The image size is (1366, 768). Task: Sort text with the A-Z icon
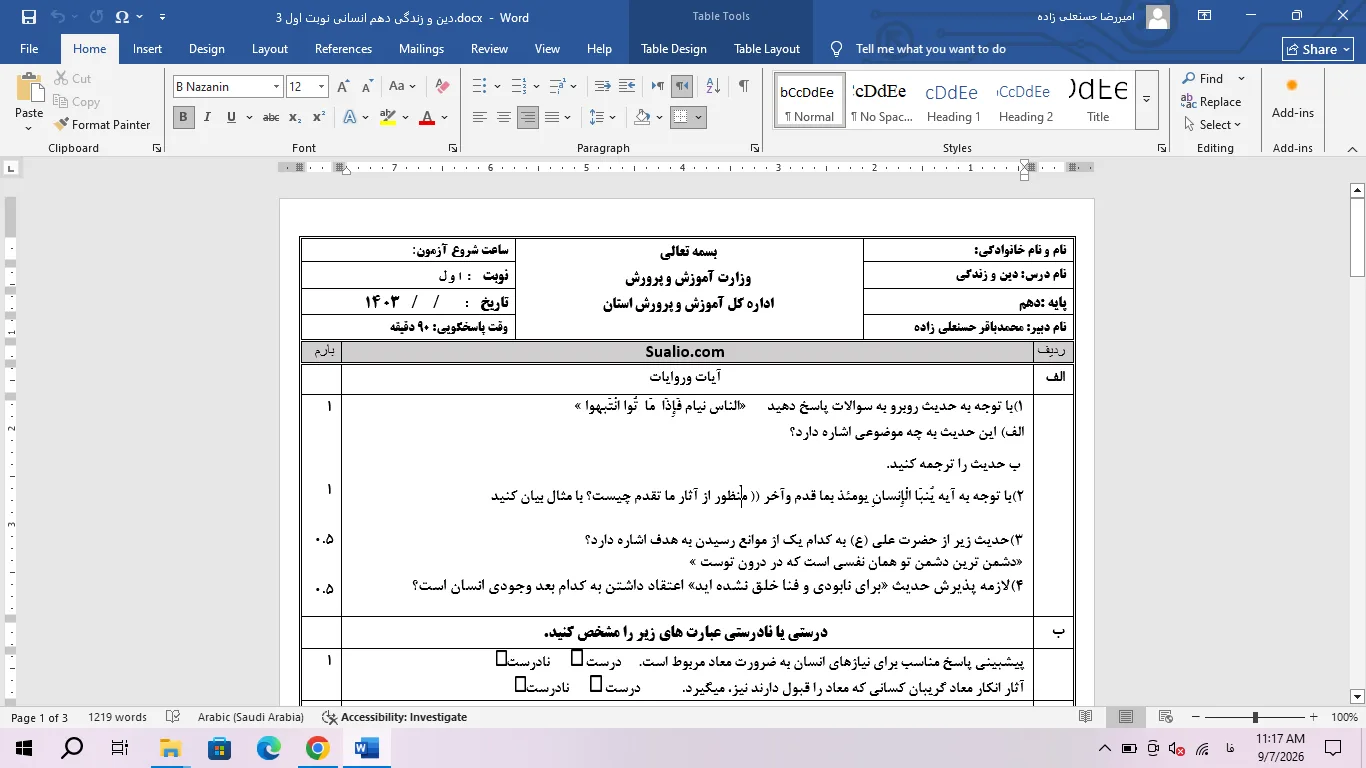[x=715, y=87]
